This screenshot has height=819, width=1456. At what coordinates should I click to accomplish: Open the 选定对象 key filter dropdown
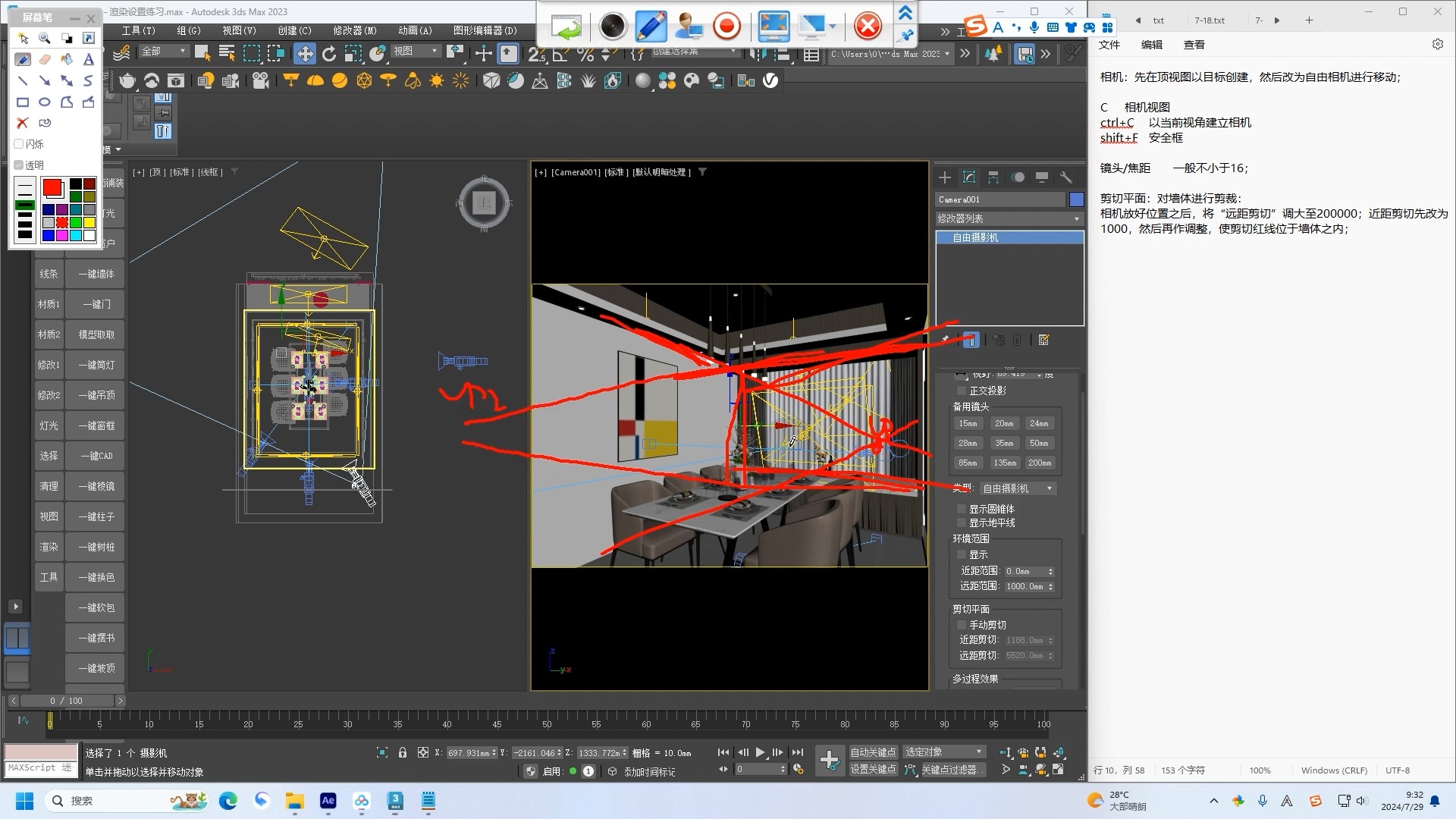click(943, 752)
